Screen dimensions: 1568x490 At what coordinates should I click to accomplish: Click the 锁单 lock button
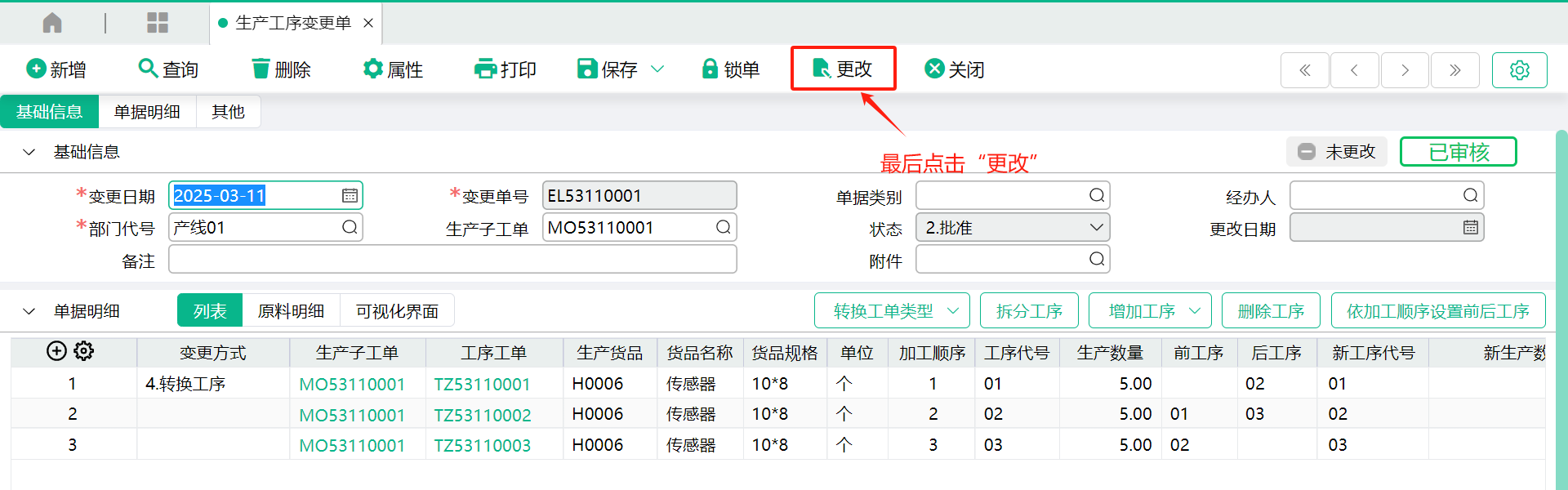click(730, 69)
